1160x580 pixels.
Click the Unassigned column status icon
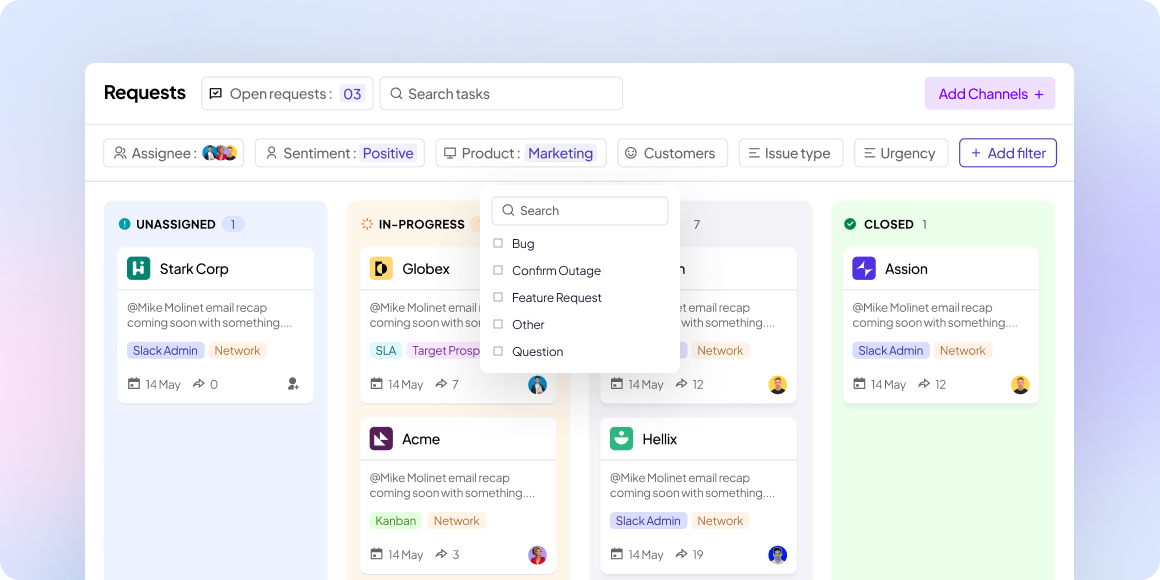click(x=124, y=224)
